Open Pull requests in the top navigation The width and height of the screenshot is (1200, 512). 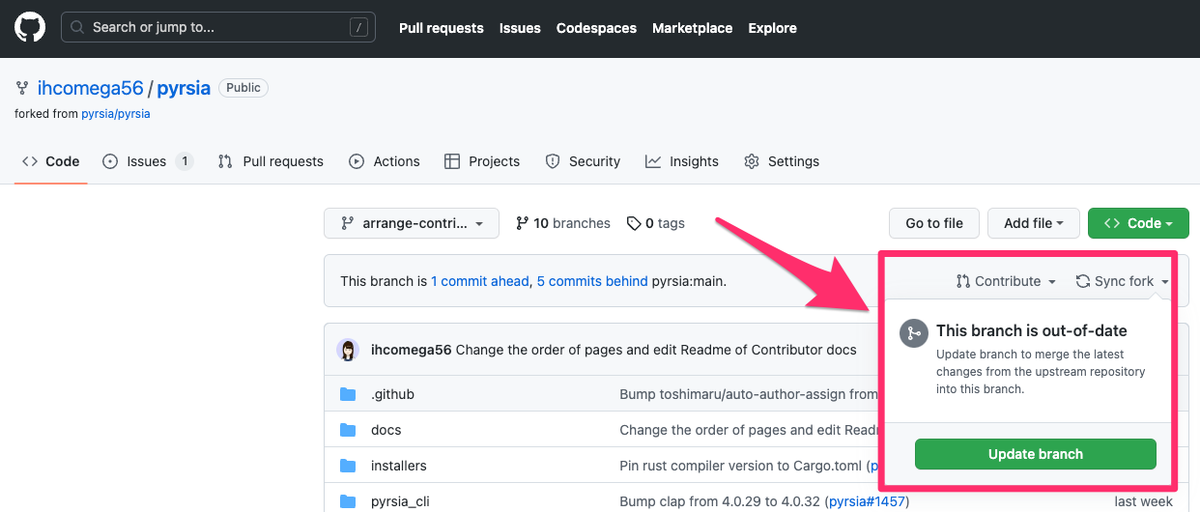pos(441,28)
